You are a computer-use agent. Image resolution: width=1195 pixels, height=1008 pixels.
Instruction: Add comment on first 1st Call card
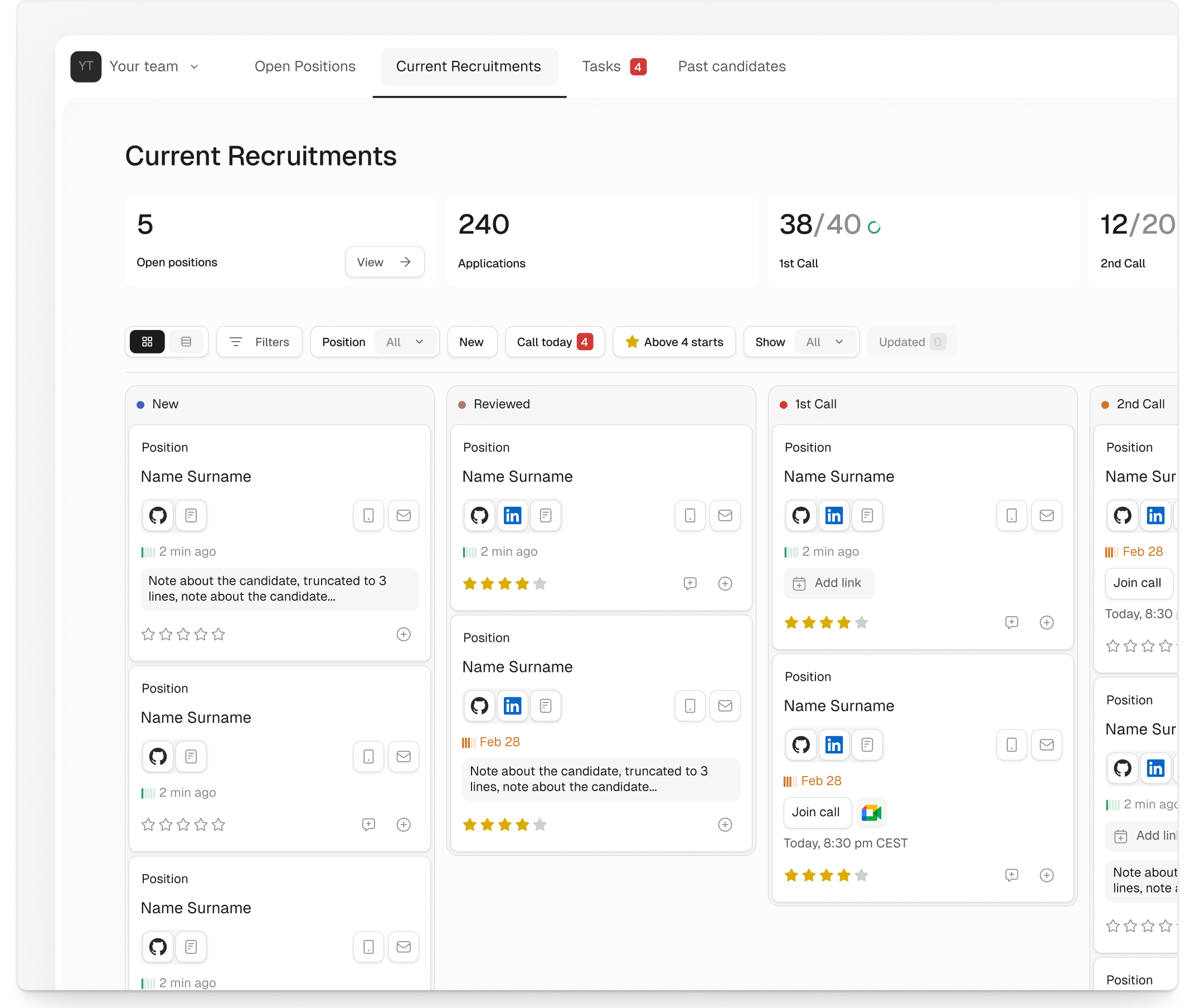click(1012, 622)
